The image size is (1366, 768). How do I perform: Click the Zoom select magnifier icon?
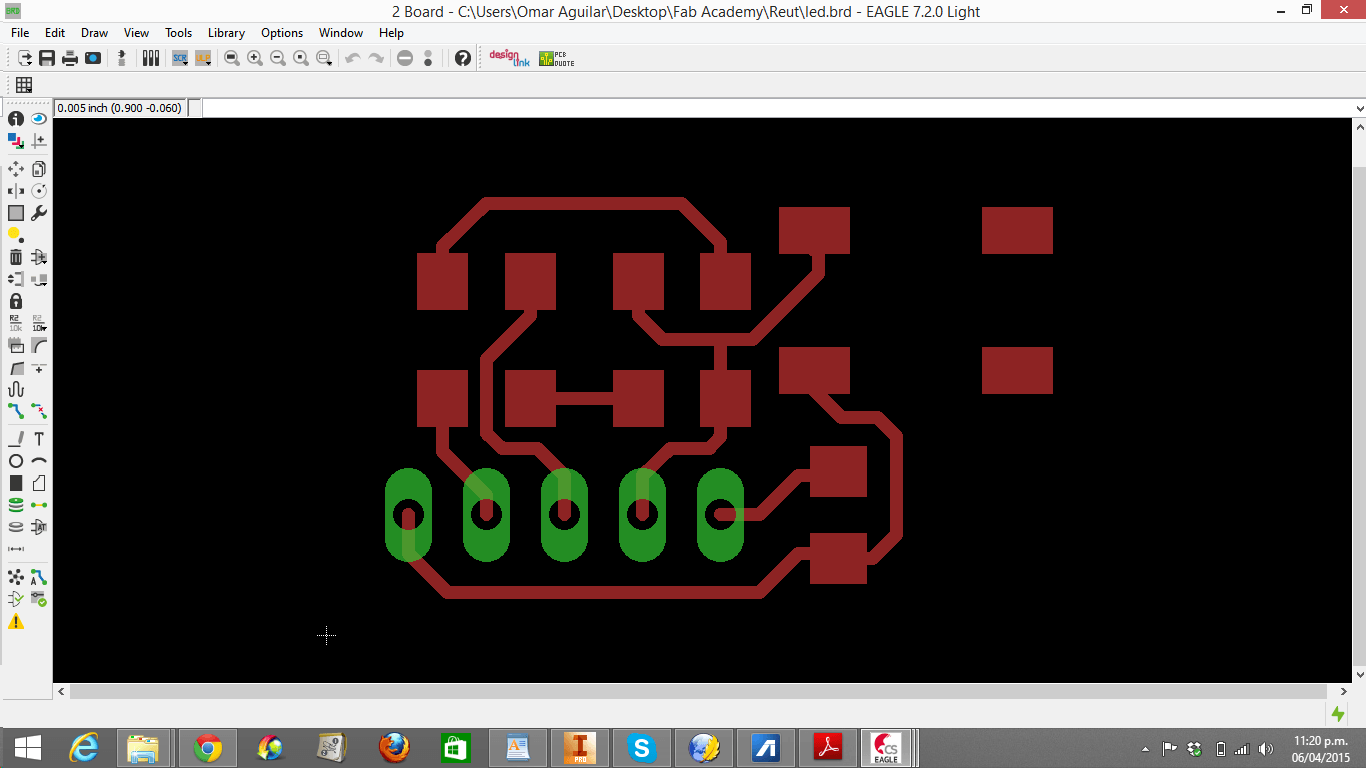click(x=324, y=59)
